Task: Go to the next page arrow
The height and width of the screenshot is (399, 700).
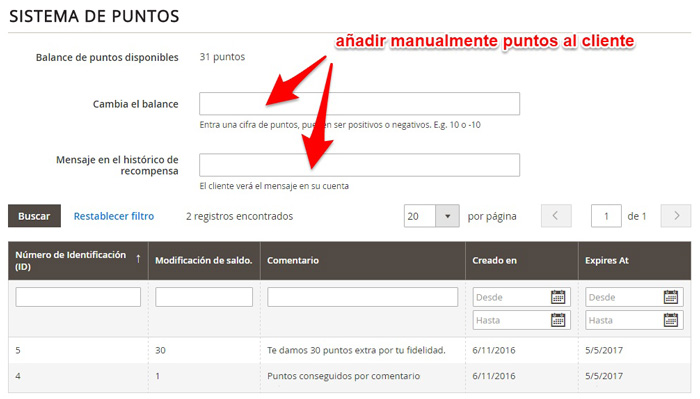Action: click(x=676, y=216)
